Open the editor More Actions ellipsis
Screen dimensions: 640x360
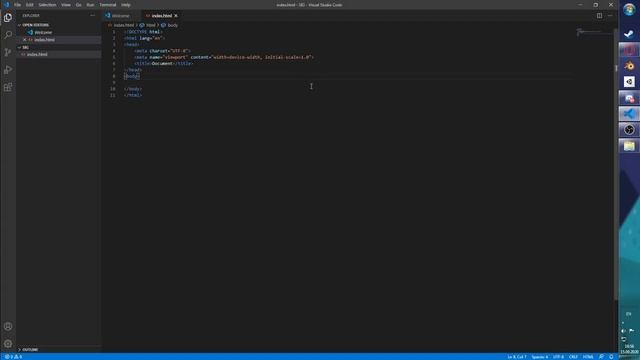click(610, 16)
